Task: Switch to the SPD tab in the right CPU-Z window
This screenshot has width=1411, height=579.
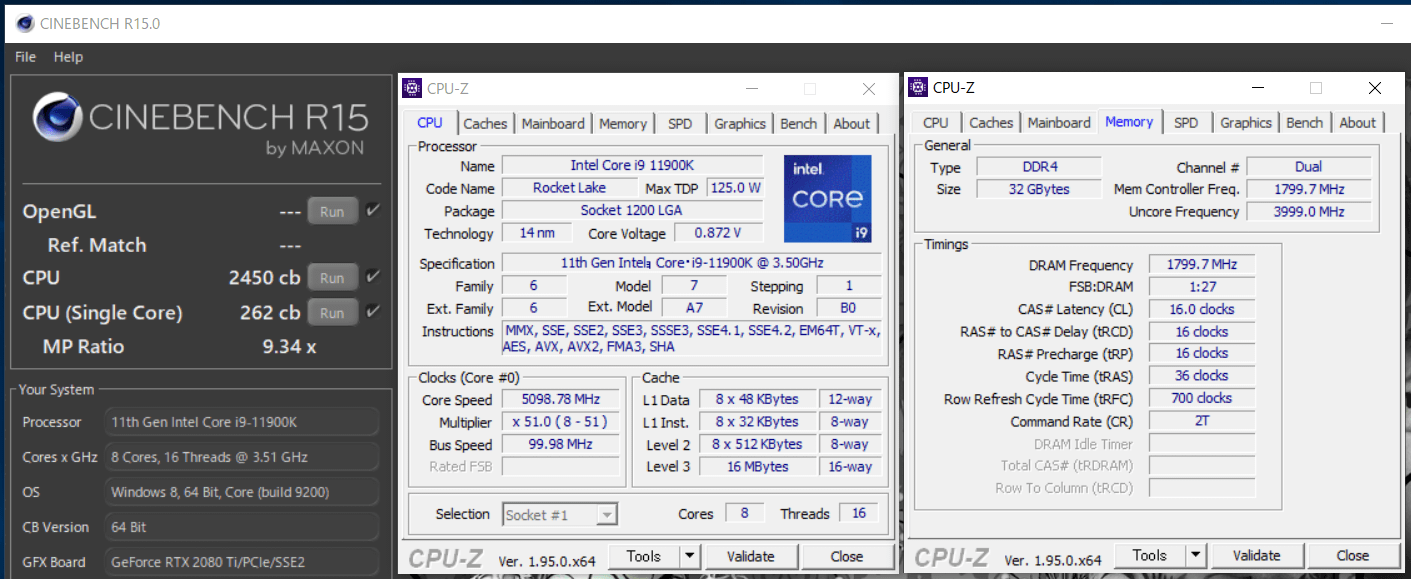Action: tap(1186, 123)
